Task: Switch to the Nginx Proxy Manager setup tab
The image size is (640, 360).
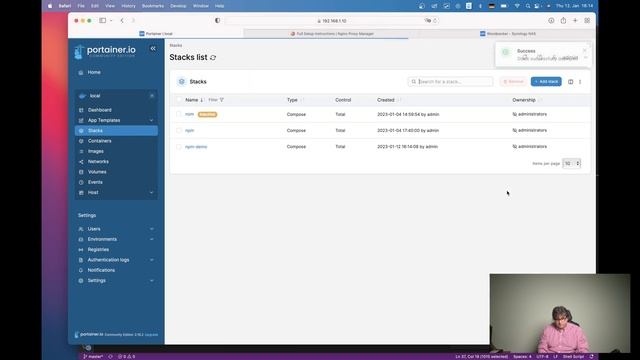Action: (332, 34)
